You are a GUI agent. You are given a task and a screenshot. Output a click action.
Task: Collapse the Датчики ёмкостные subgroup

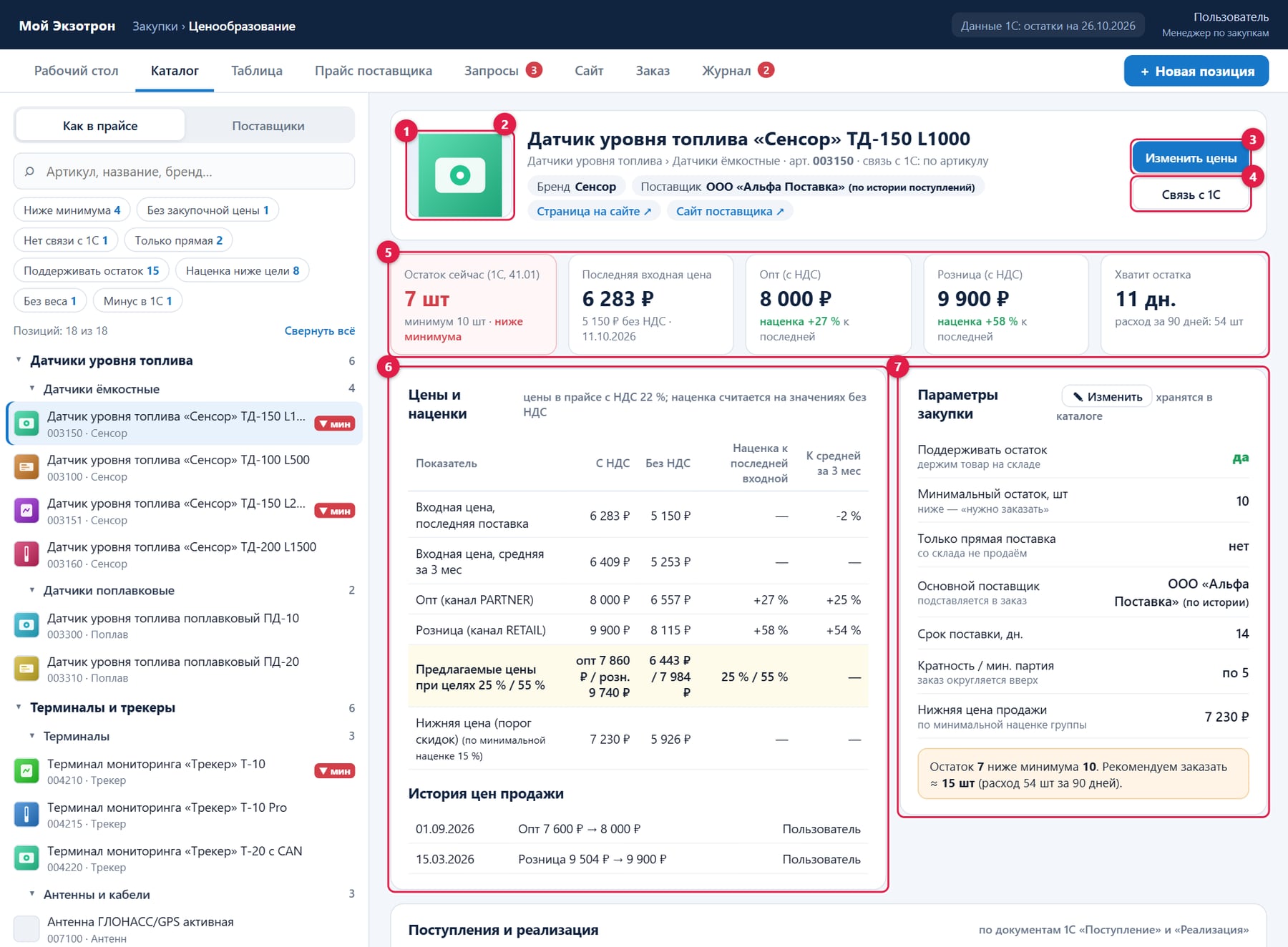tap(31, 388)
